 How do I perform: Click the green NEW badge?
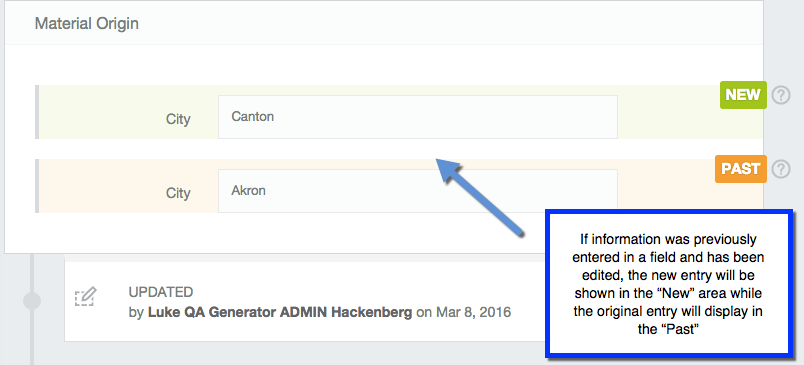coord(743,95)
